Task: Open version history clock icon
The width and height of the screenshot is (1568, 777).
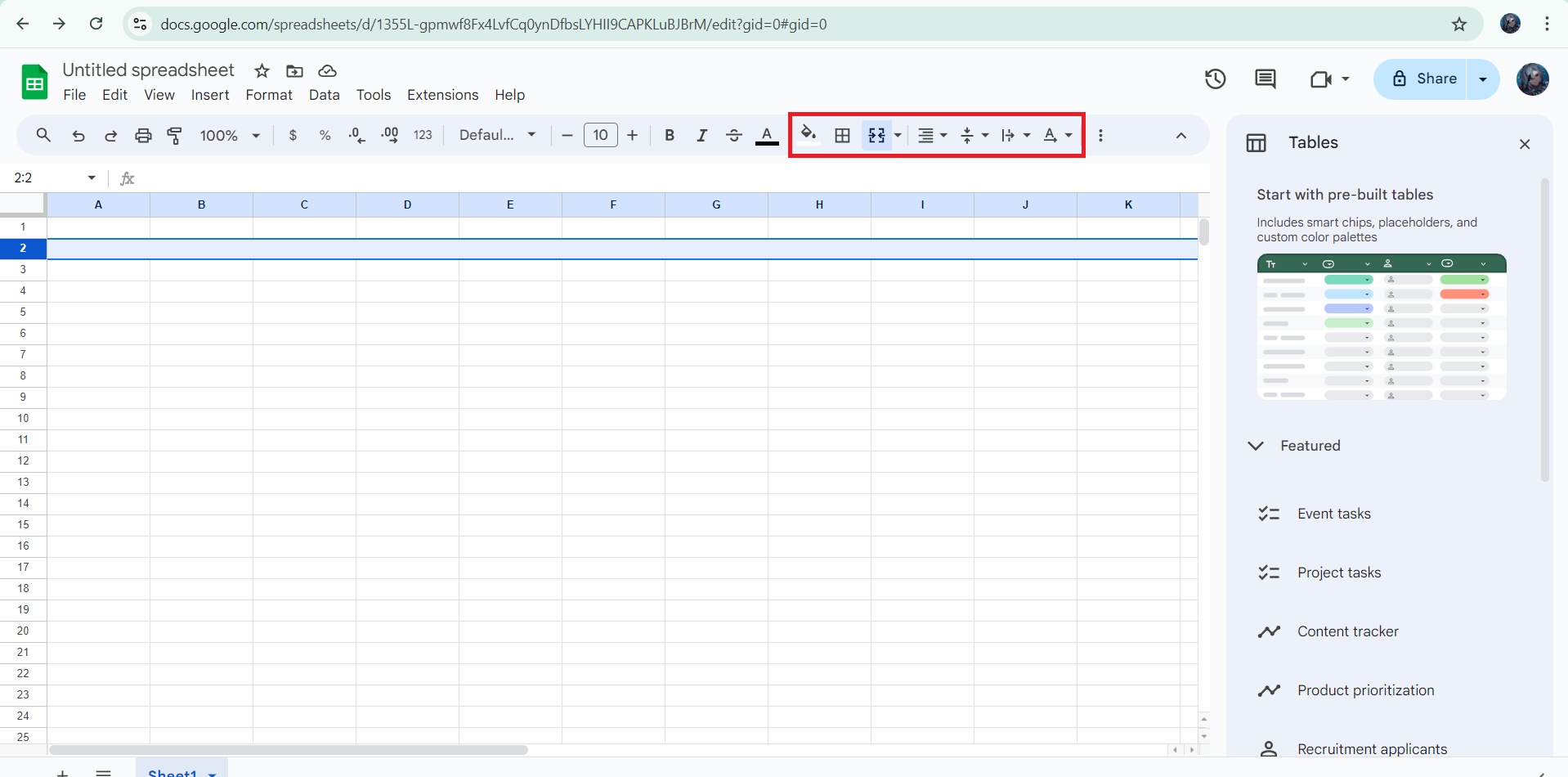Action: tap(1215, 79)
